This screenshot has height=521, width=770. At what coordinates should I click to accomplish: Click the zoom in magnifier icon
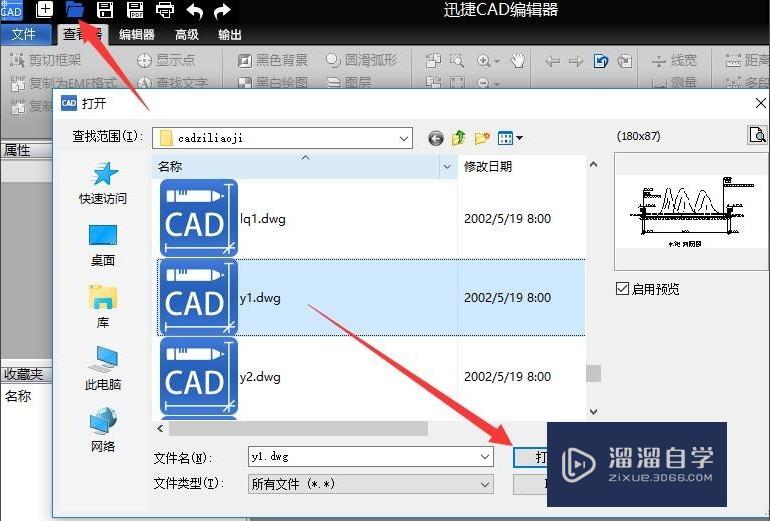[x=484, y=61]
